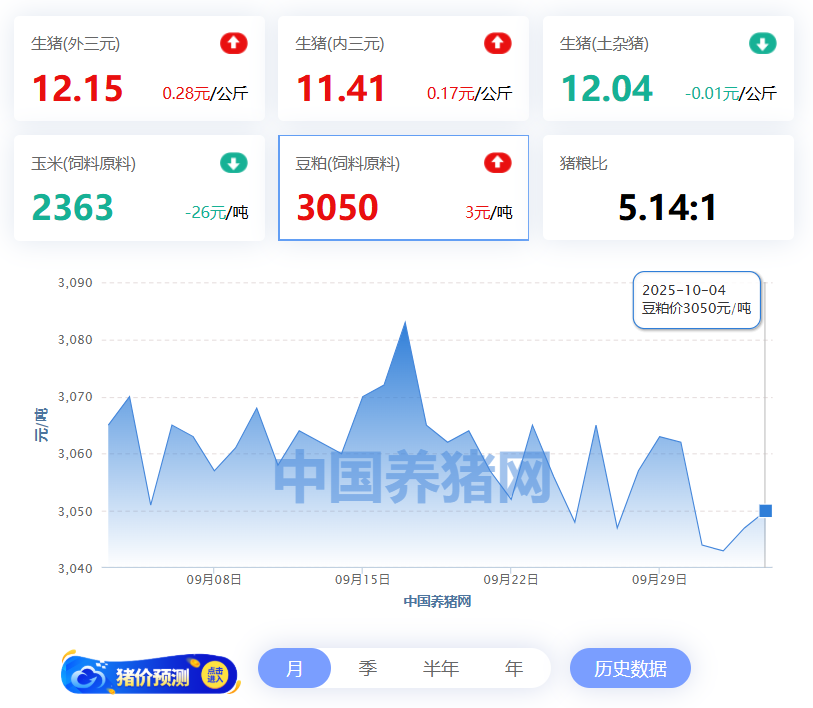Image resolution: width=813 pixels, height=708 pixels.
Task: Select the 月 time range tab
Action: [294, 668]
